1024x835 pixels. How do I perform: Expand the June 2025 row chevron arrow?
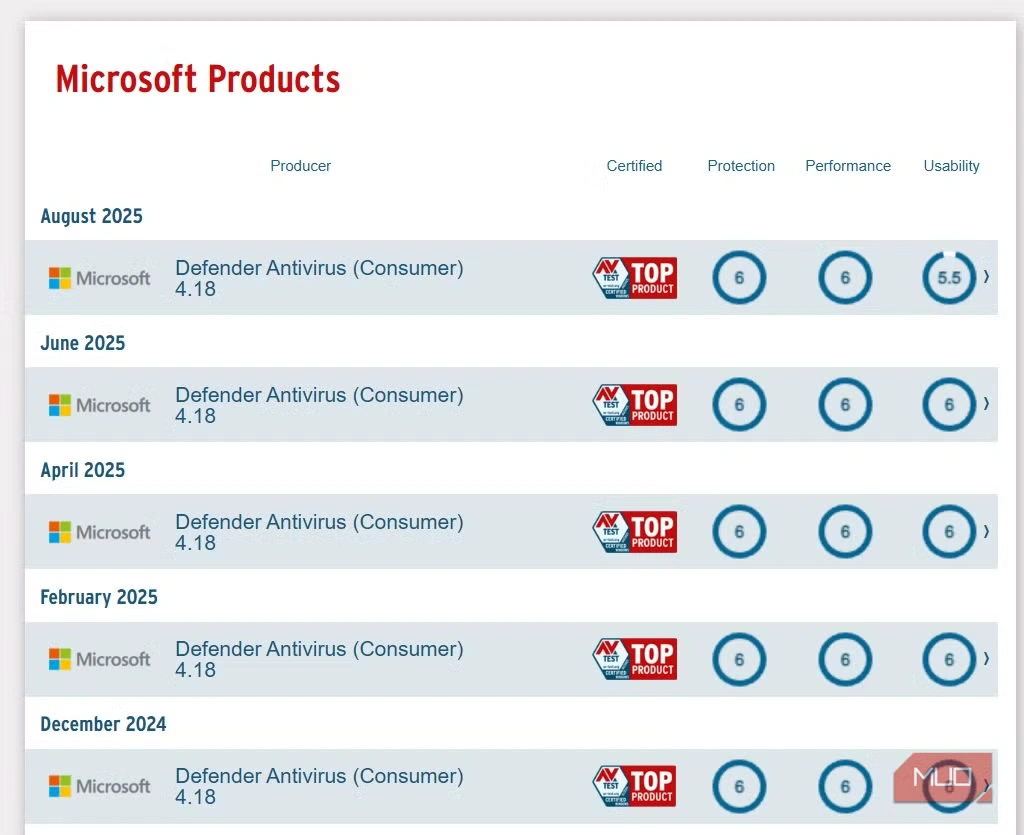[986, 404]
